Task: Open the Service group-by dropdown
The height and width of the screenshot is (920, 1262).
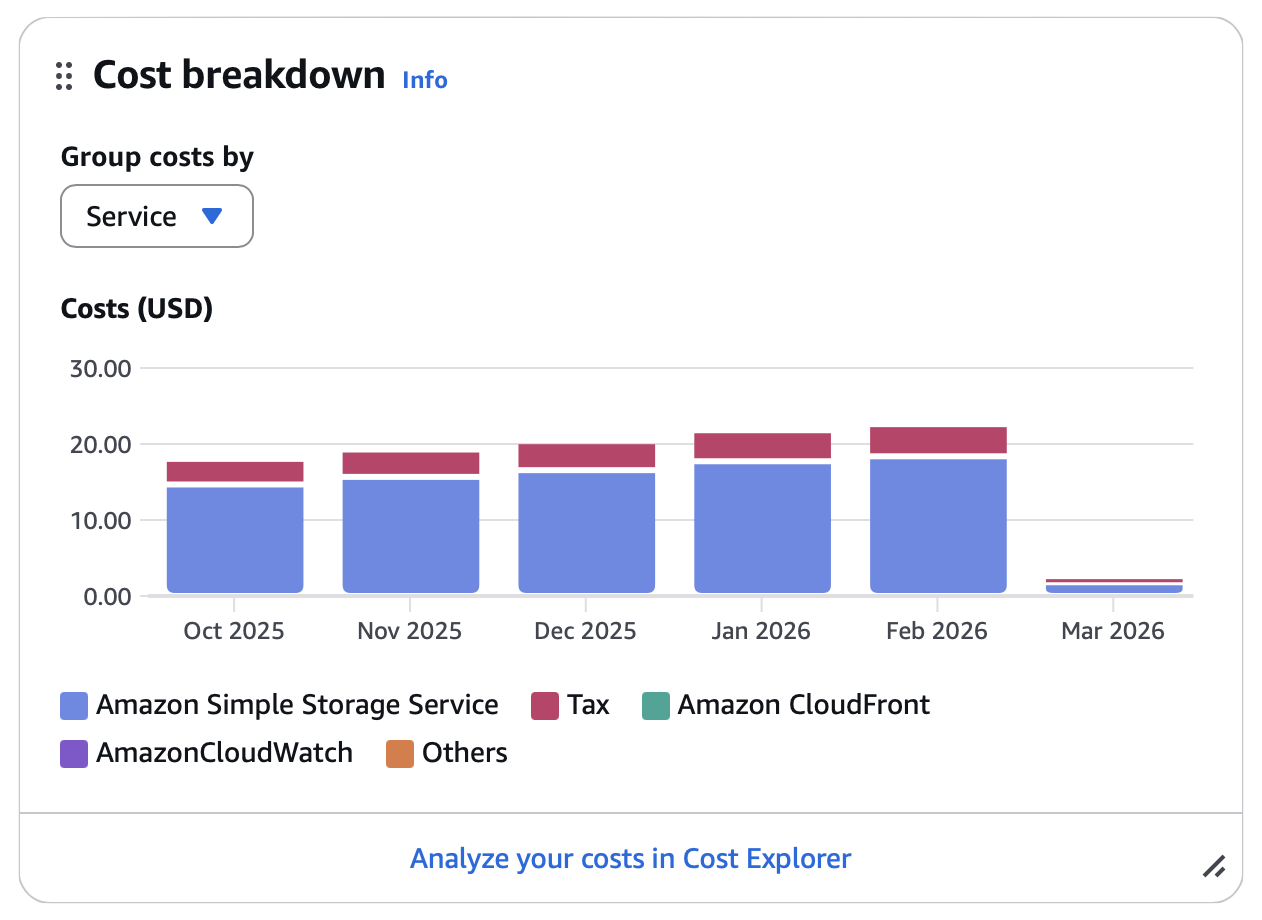Action: tap(157, 216)
